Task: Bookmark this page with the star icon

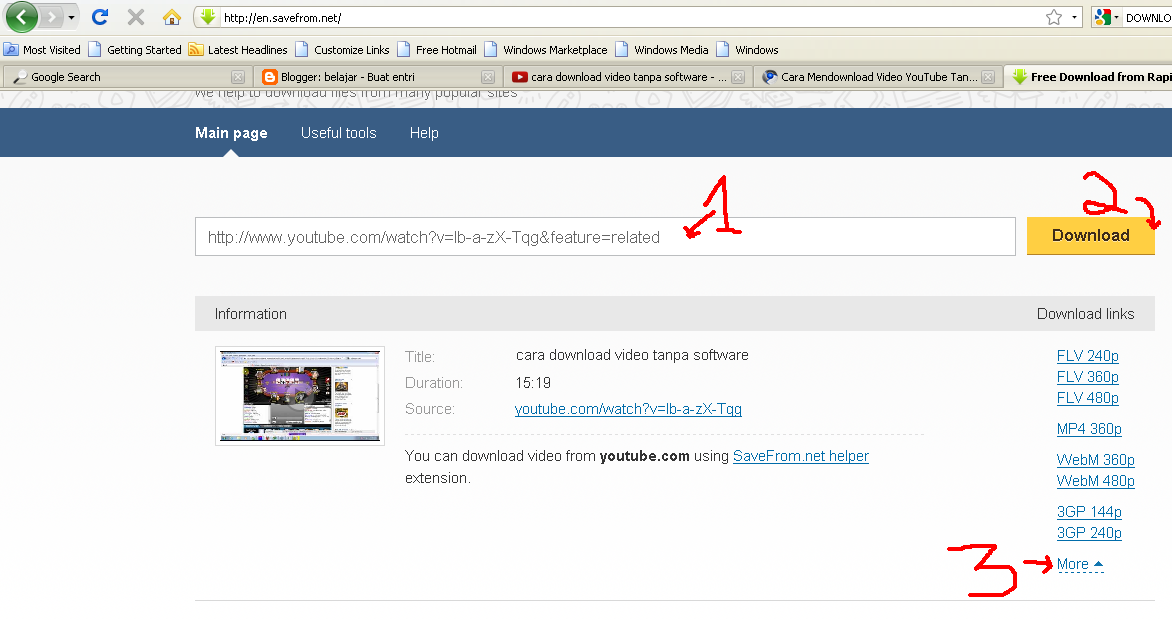Action: [x=1054, y=17]
